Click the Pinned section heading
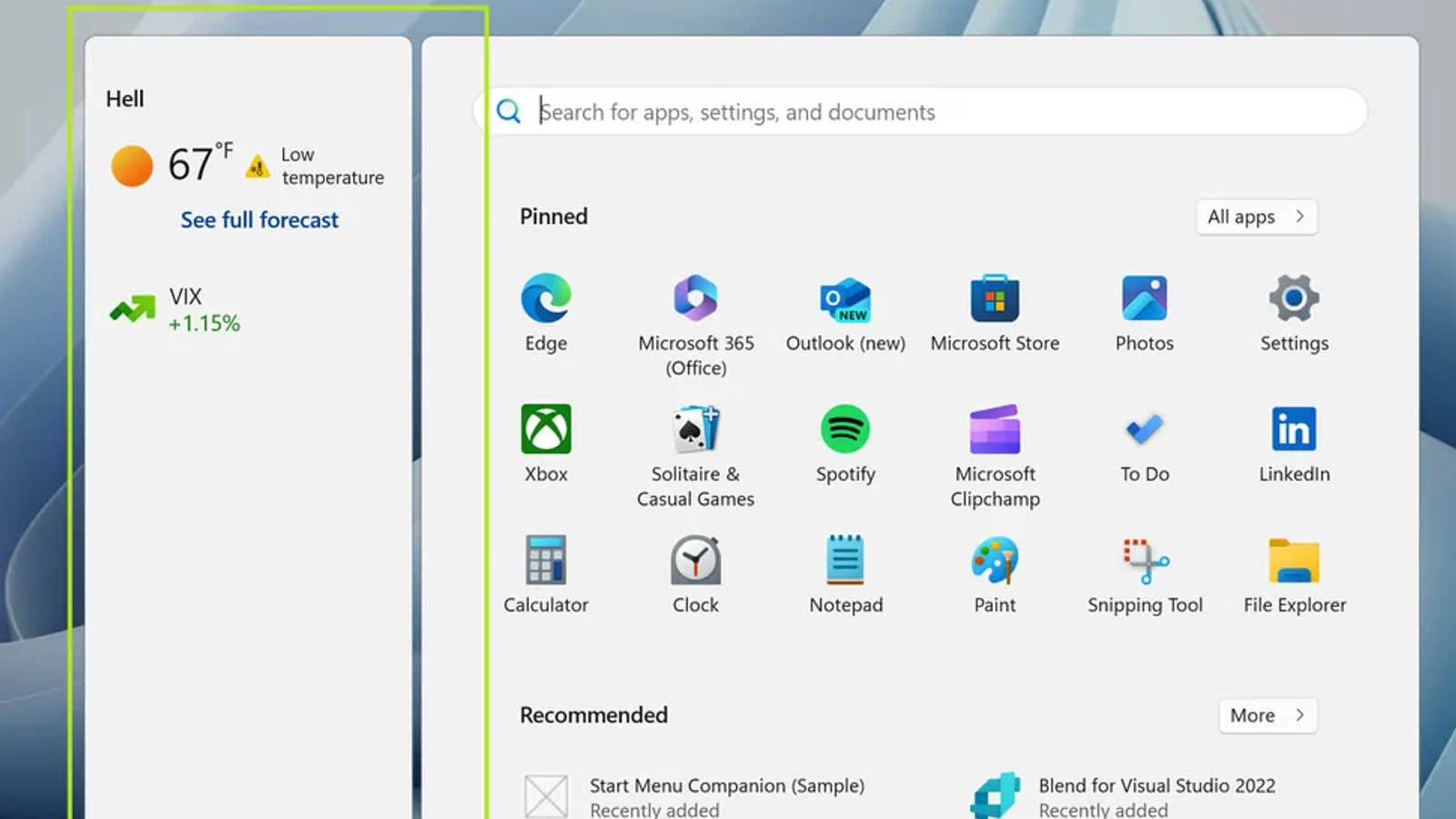The height and width of the screenshot is (819, 1456). (553, 217)
